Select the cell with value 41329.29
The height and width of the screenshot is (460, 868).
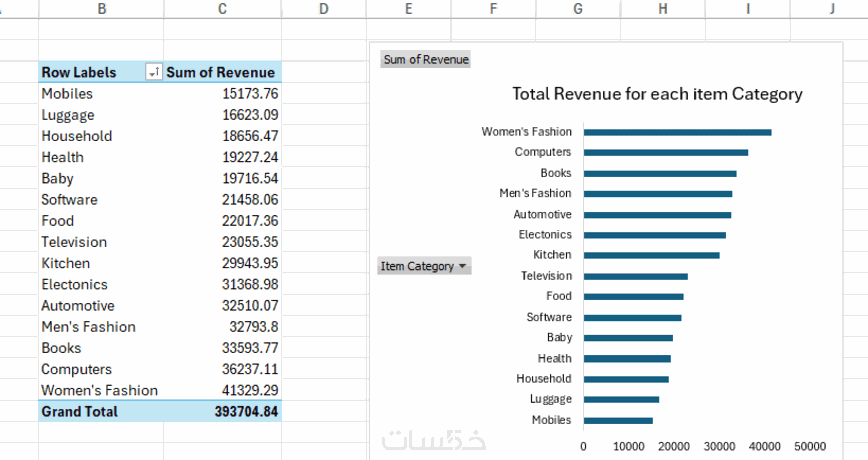tap(223, 390)
